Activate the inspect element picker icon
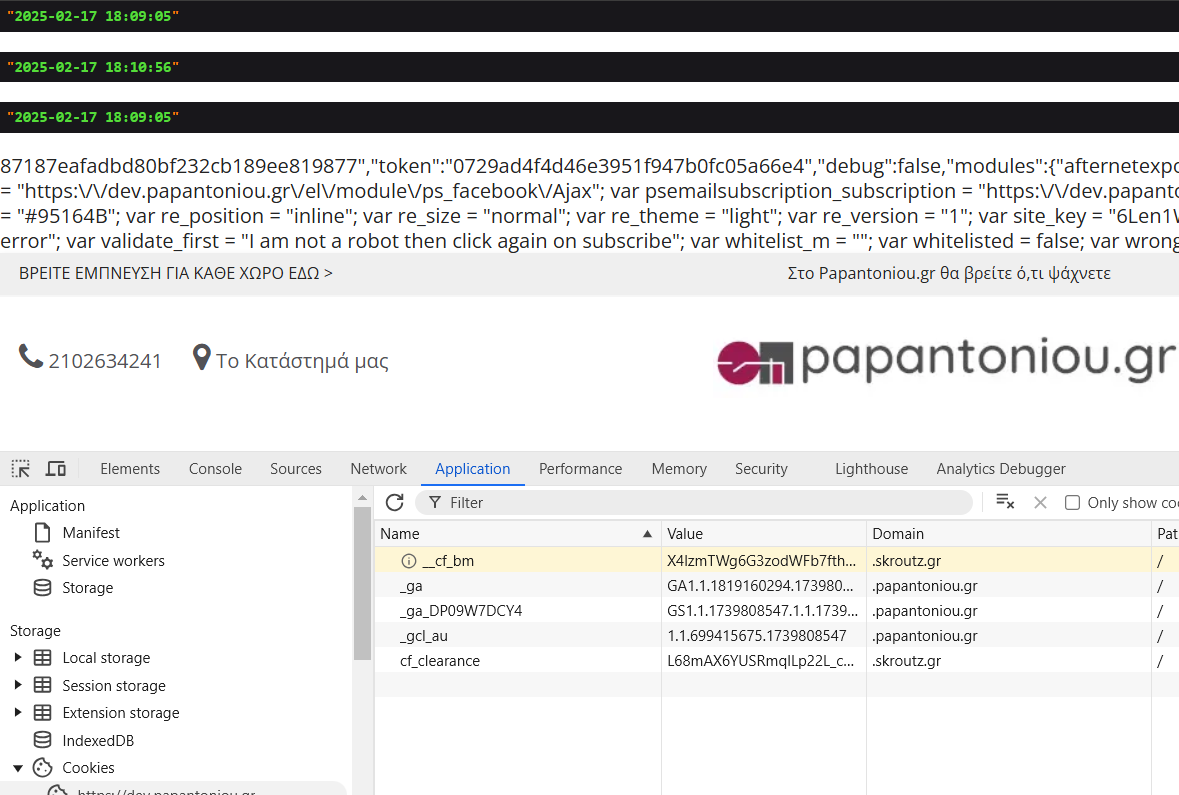The image size is (1179, 795). coord(20,469)
